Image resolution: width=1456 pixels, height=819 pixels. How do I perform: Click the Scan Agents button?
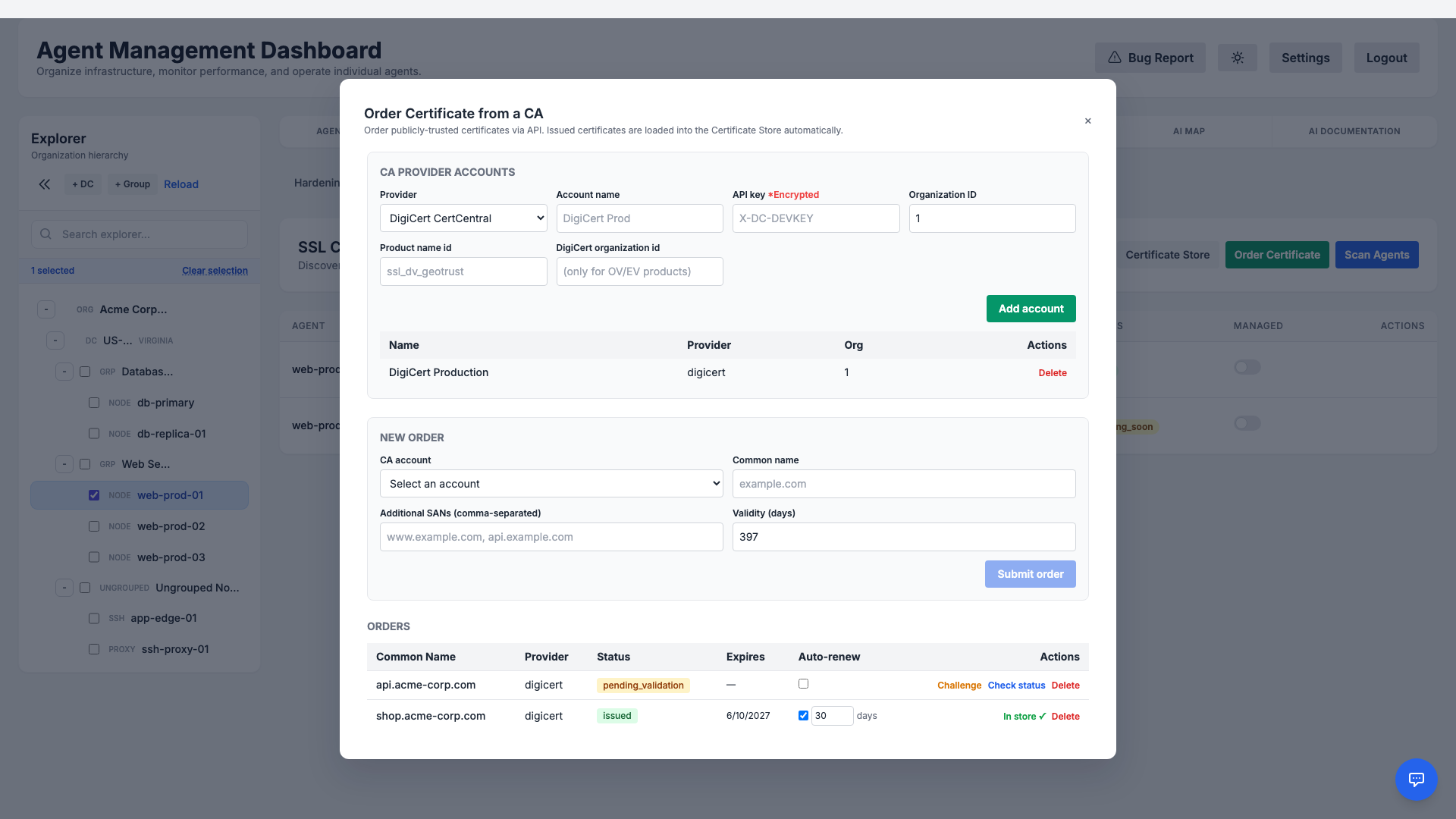[1376, 255]
